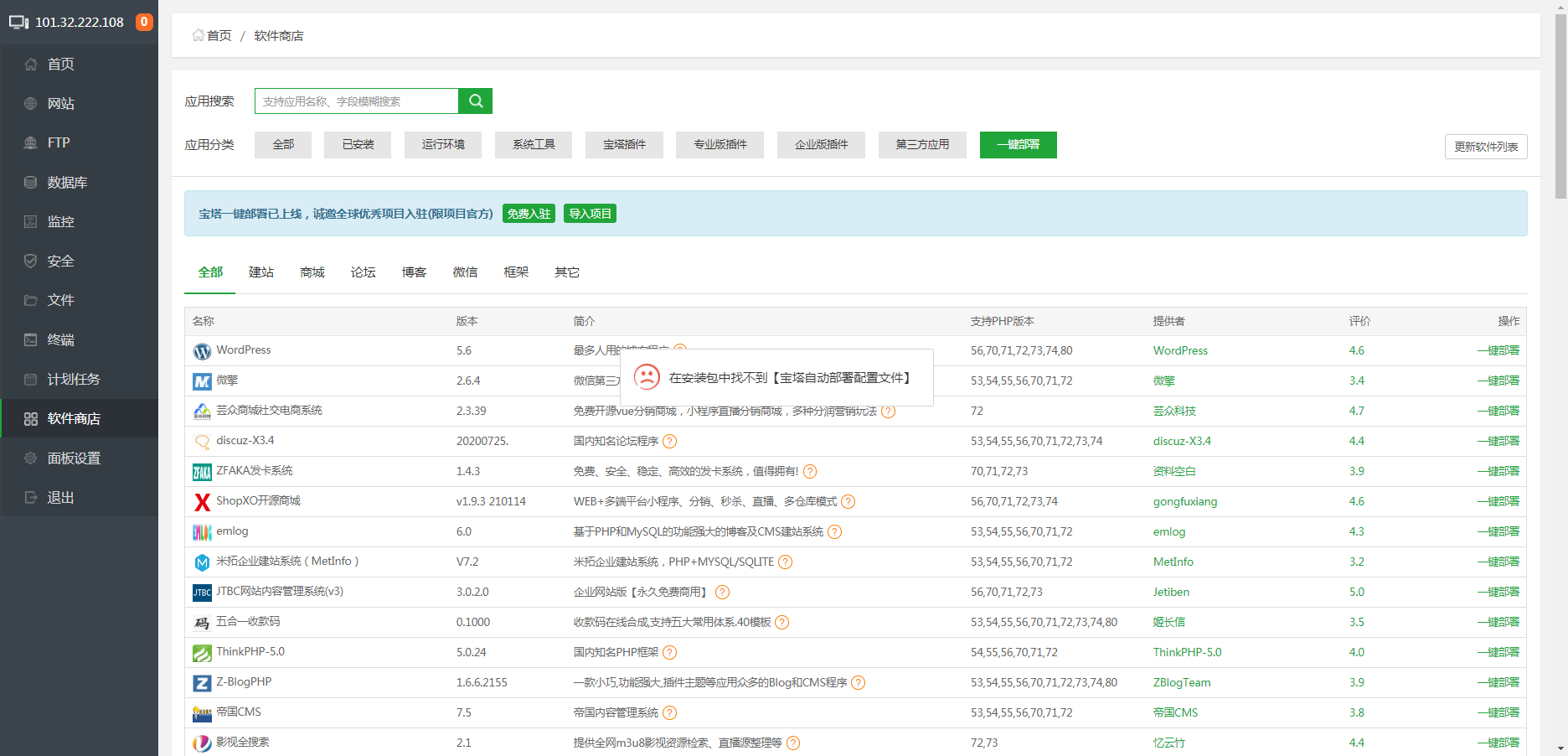Open 网站 in the sidebar

[79, 103]
